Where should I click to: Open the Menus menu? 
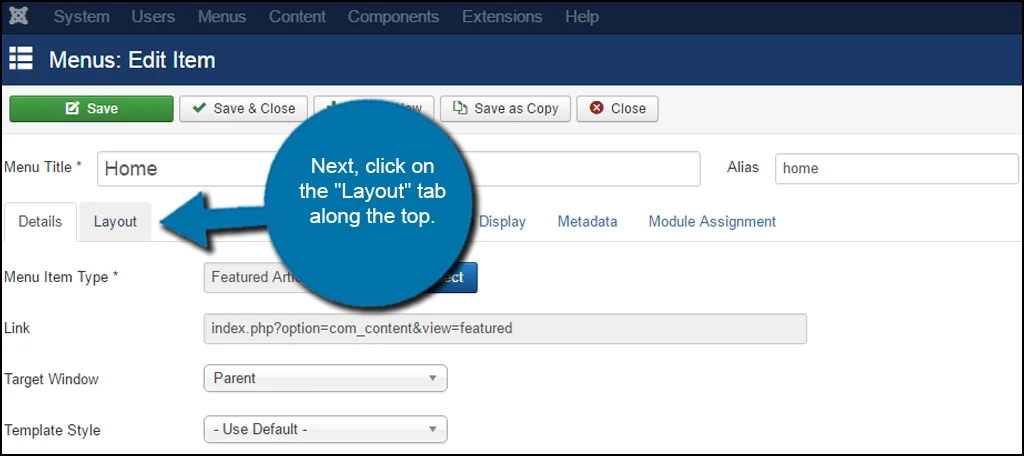pos(222,17)
